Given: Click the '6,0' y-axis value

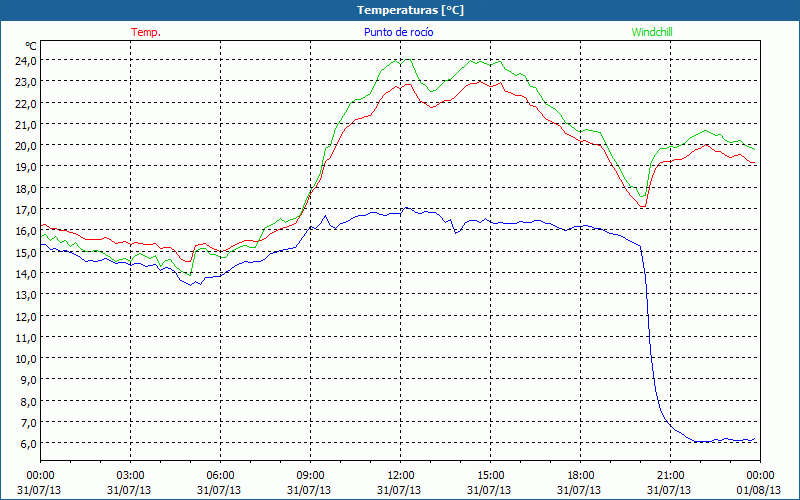Looking at the screenshot, I should (29, 443).
